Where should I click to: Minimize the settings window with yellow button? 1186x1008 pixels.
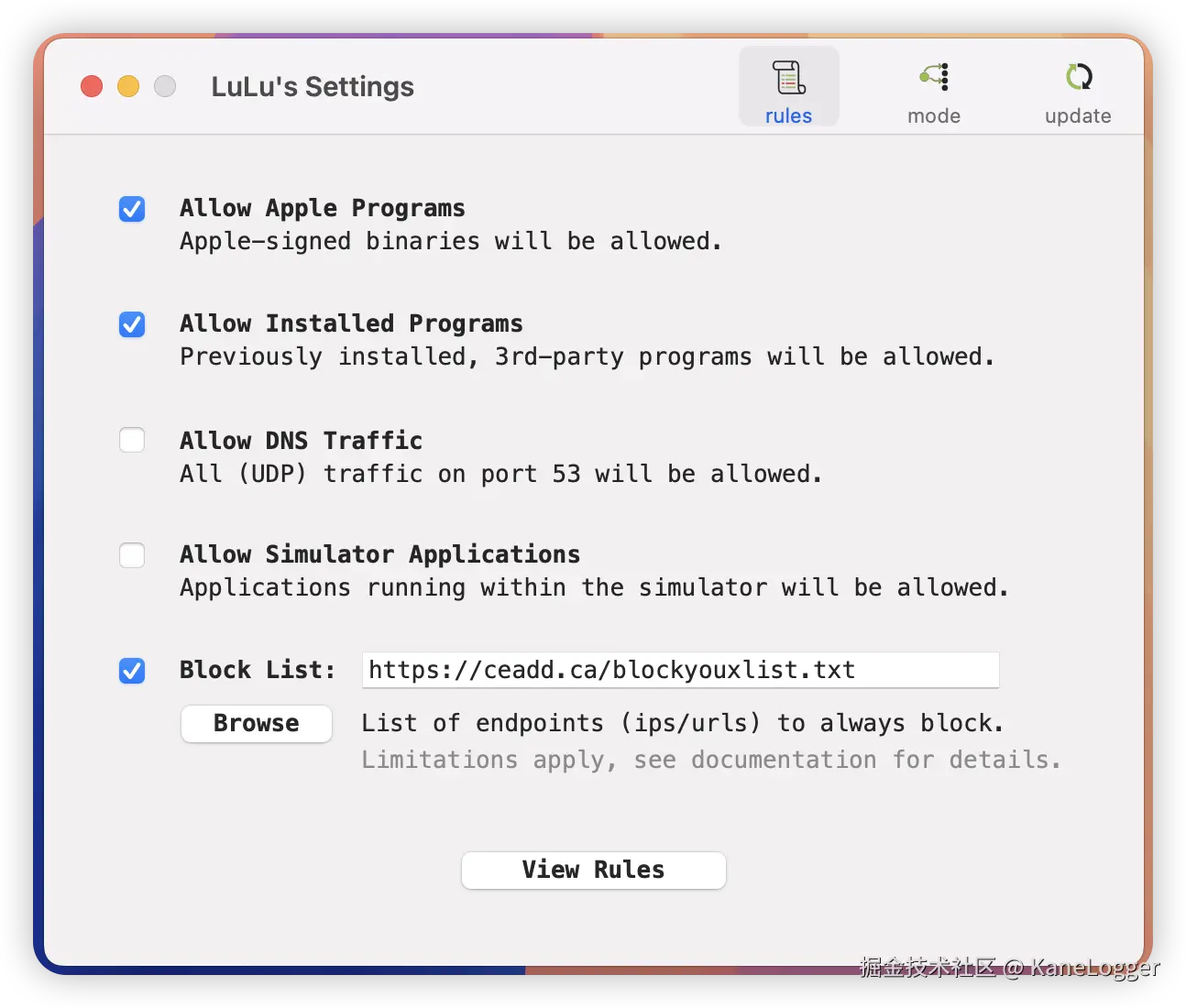128,86
